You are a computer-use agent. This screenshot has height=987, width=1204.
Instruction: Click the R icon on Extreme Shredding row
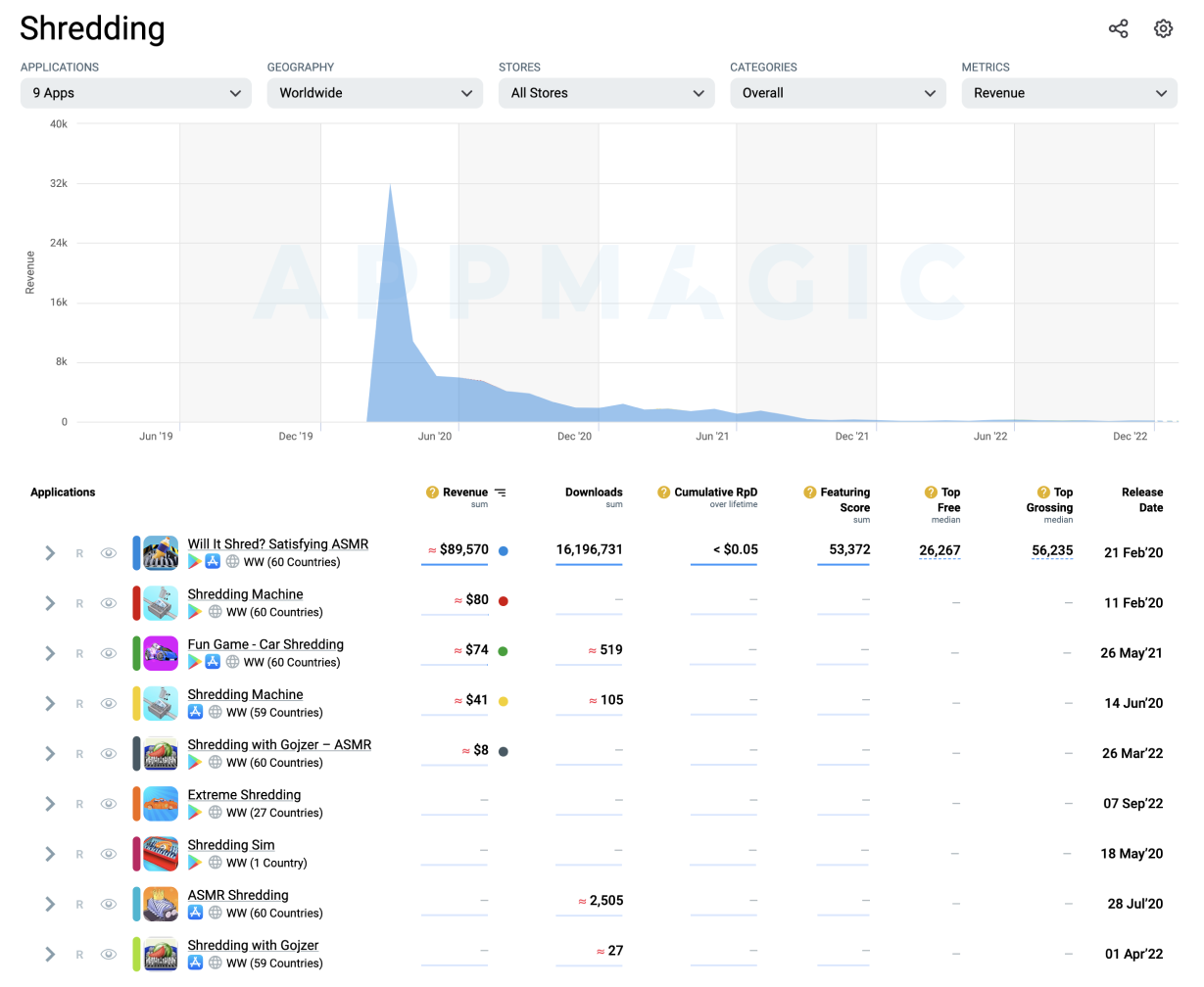click(x=79, y=804)
